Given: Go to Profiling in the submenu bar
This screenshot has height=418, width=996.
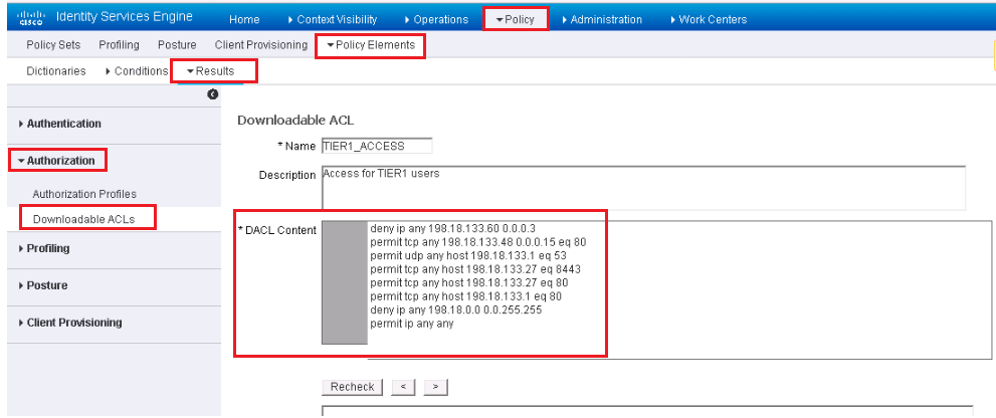Looking at the screenshot, I should 119,45.
